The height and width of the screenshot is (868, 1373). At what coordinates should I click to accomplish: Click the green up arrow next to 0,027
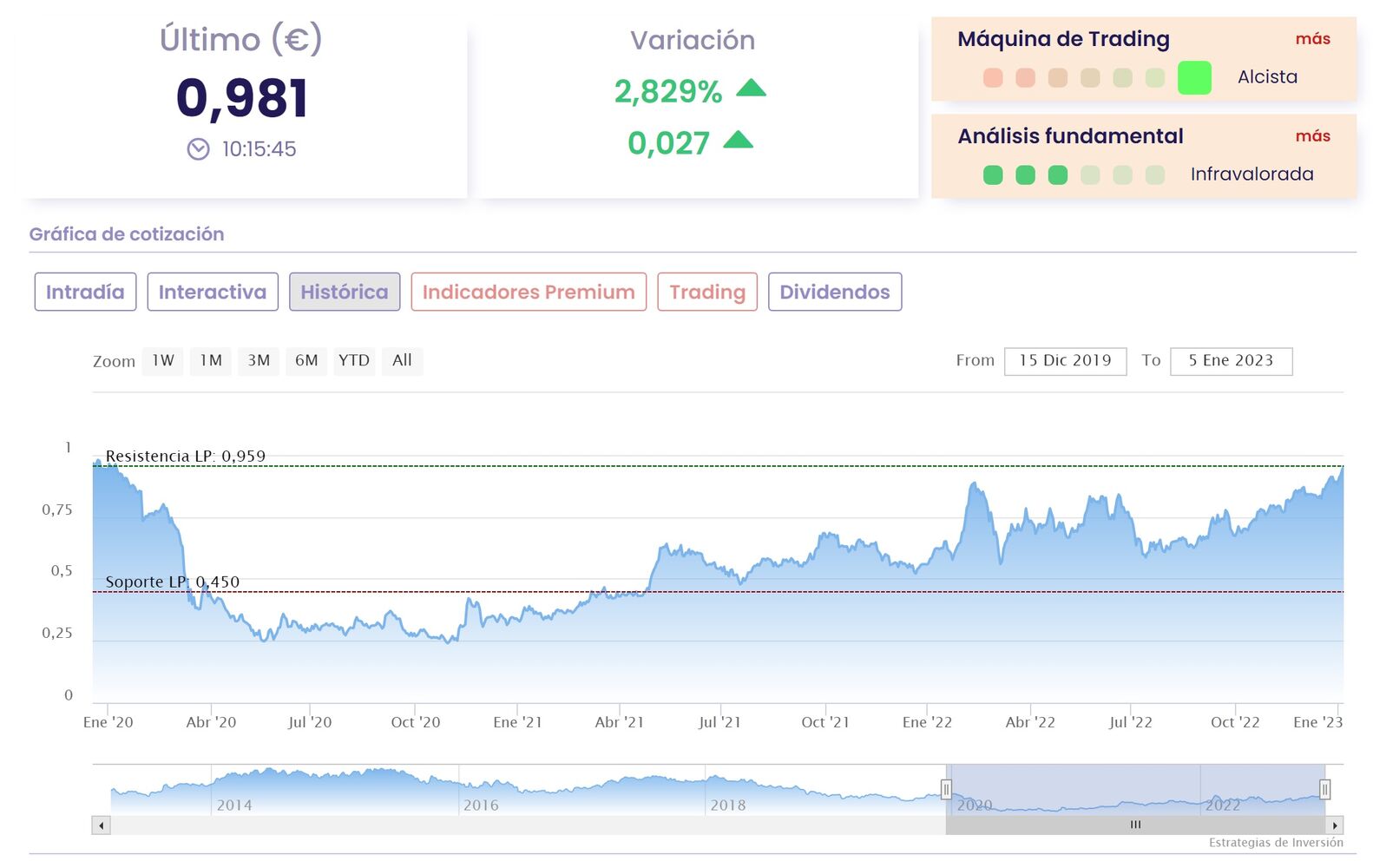click(x=738, y=140)
